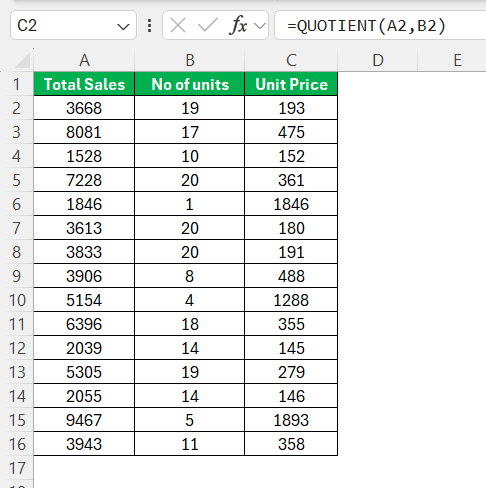
Task: Select cell containing 3943
Action: pyautogui.click(x=84, y=444)
